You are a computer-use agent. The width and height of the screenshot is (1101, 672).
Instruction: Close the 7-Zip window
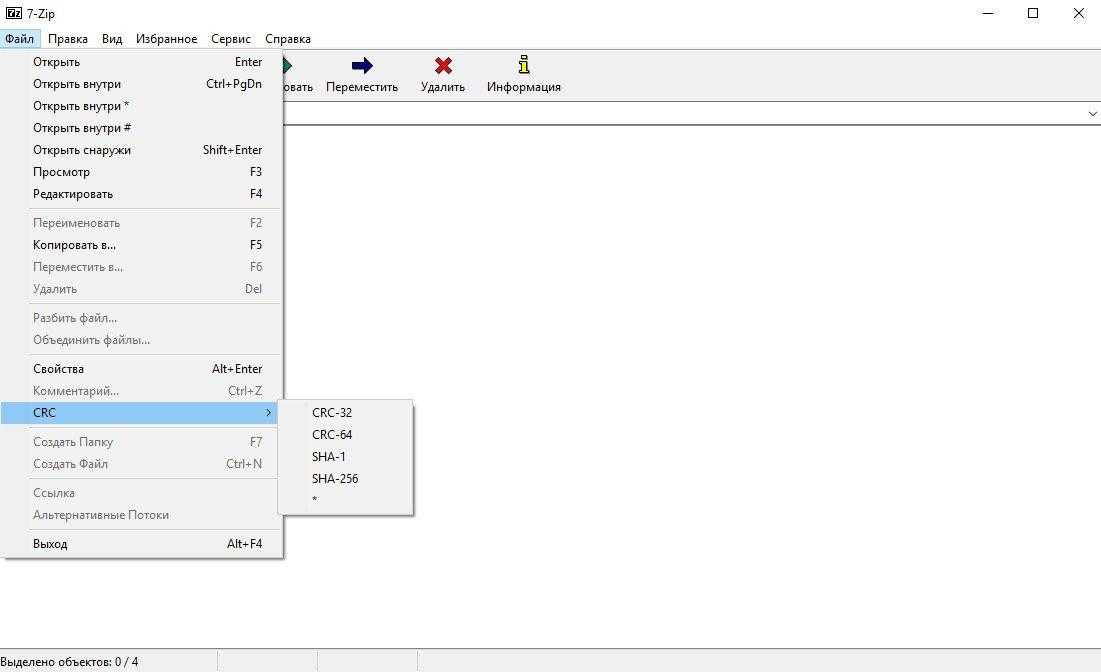[1079, 13]
